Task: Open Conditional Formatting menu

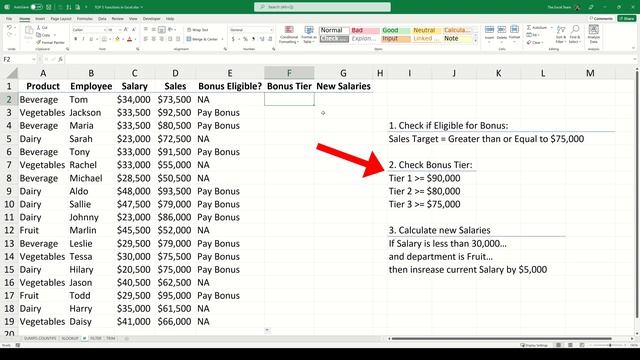Action: 289,34
